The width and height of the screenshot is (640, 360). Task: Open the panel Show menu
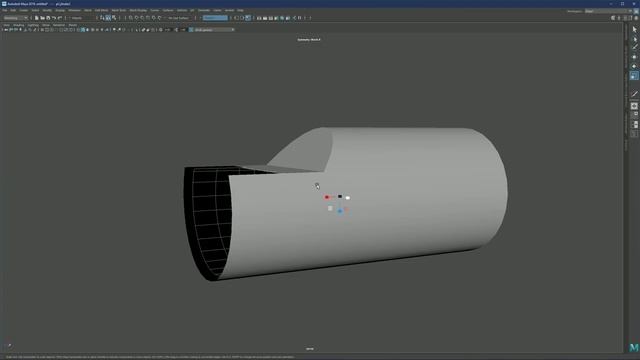tap(46, 25)
